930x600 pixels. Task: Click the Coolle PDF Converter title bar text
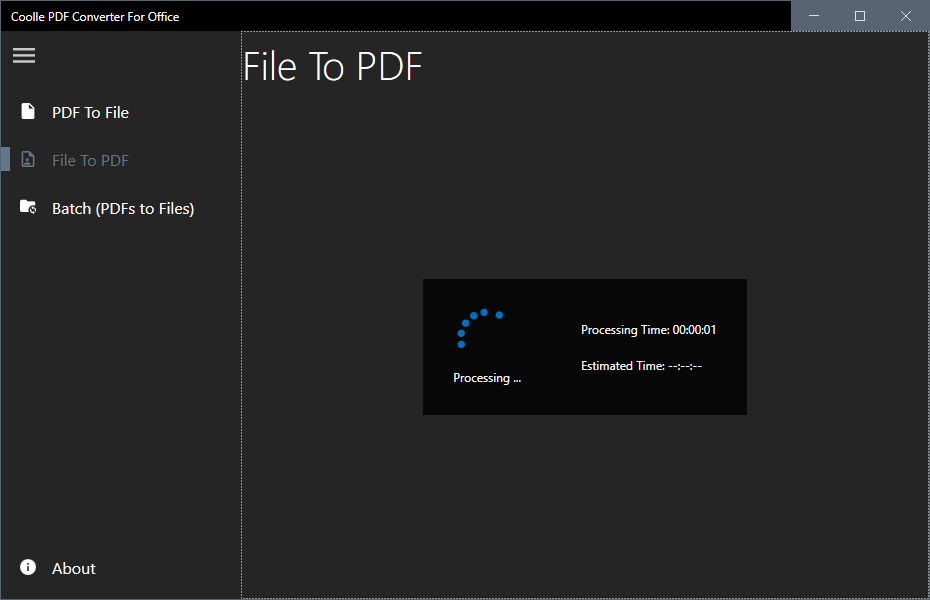(x=95, y=16)
